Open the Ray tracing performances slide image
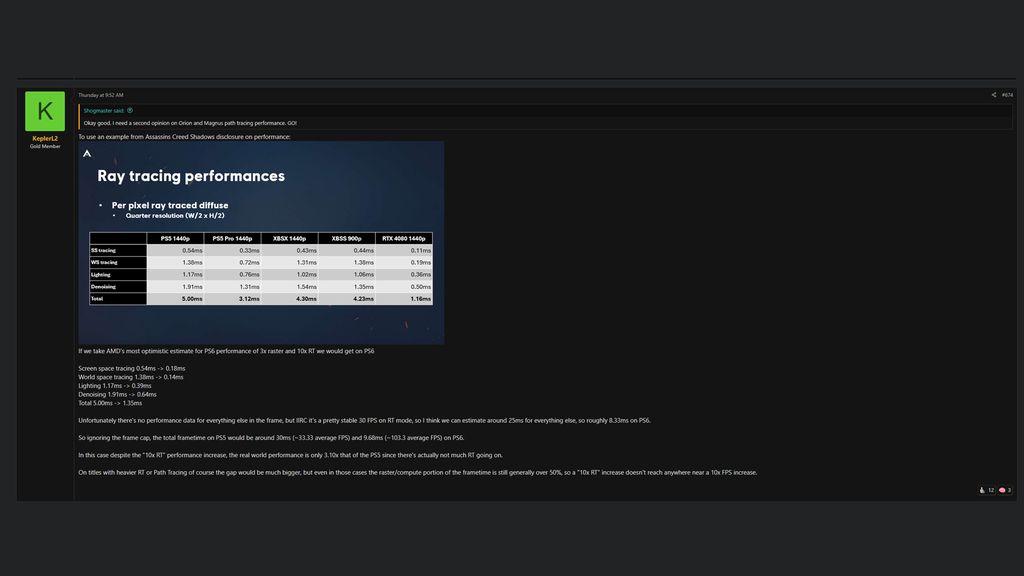 click(261, 242)
